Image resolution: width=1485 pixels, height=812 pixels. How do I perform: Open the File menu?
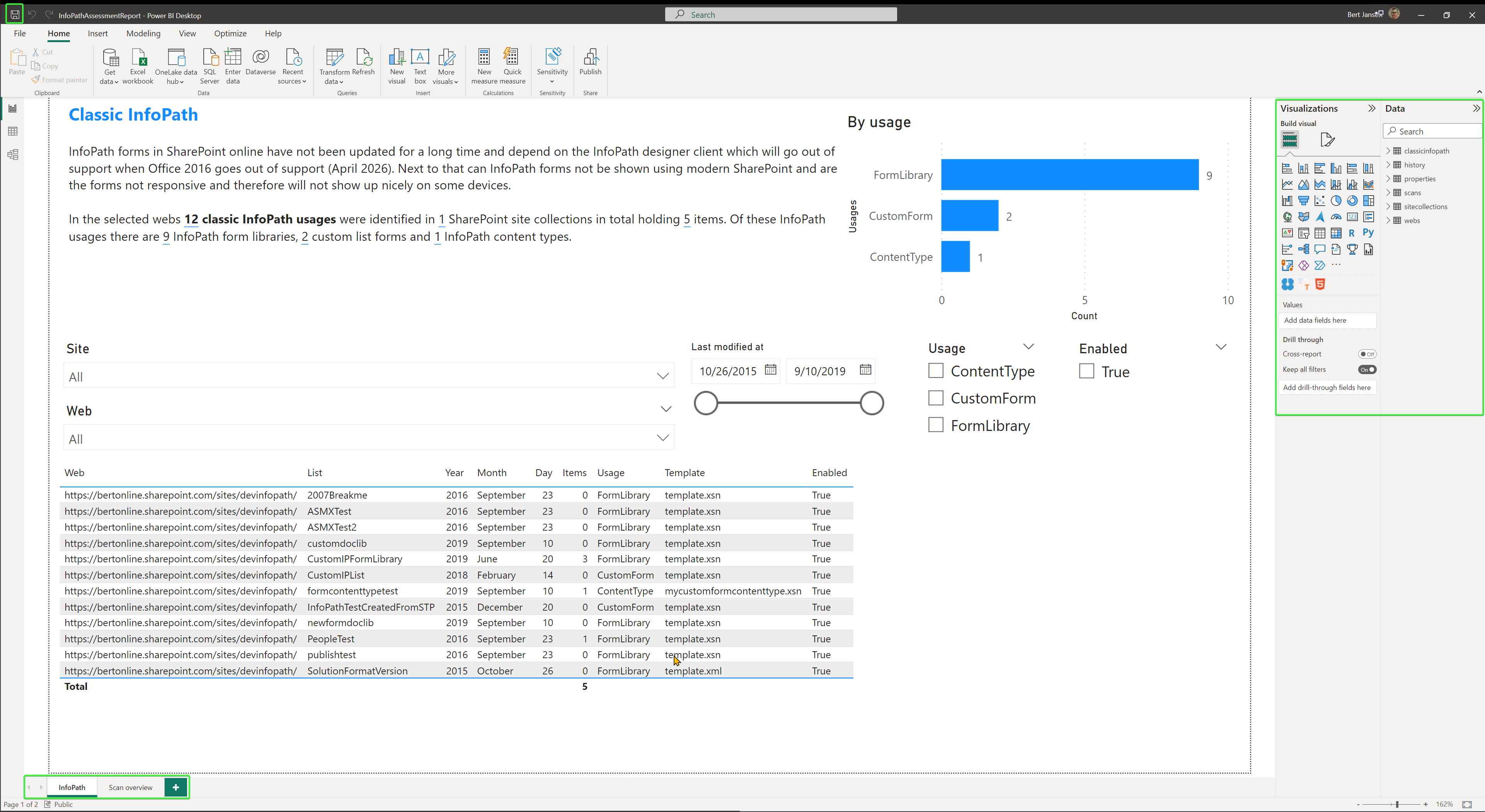click(20, 33)
